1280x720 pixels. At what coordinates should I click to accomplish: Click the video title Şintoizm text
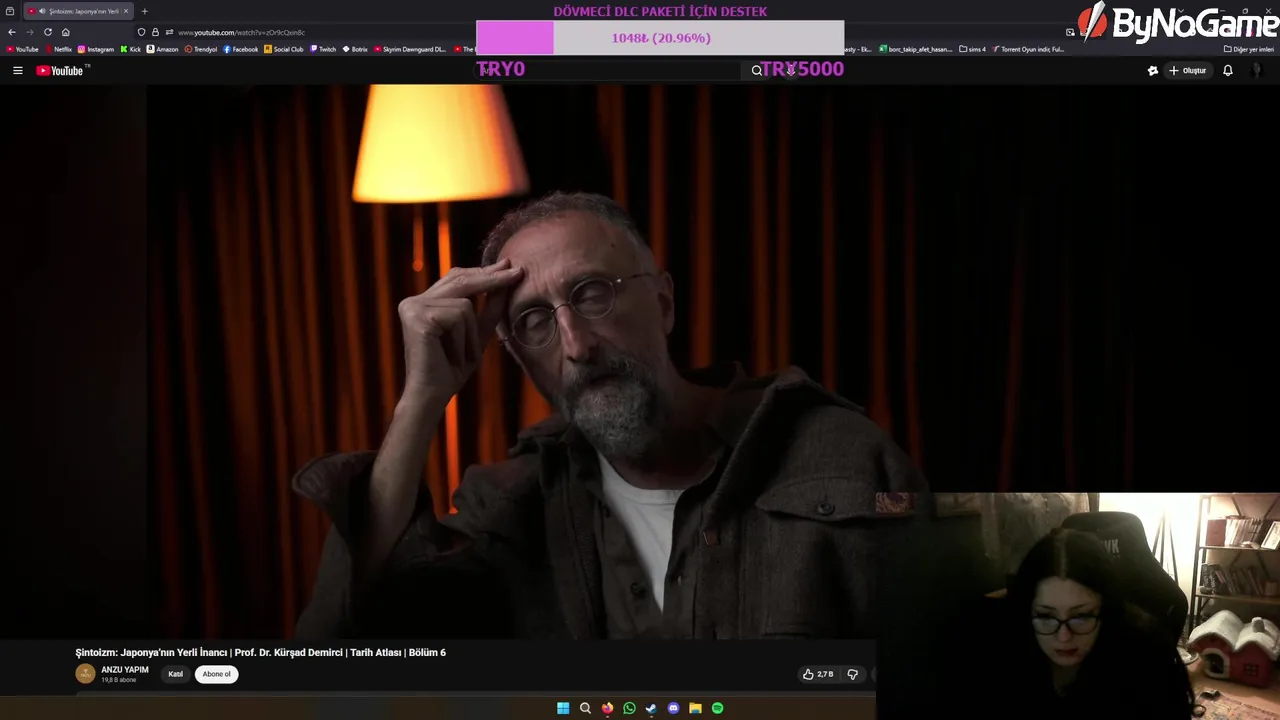point(260,652)
